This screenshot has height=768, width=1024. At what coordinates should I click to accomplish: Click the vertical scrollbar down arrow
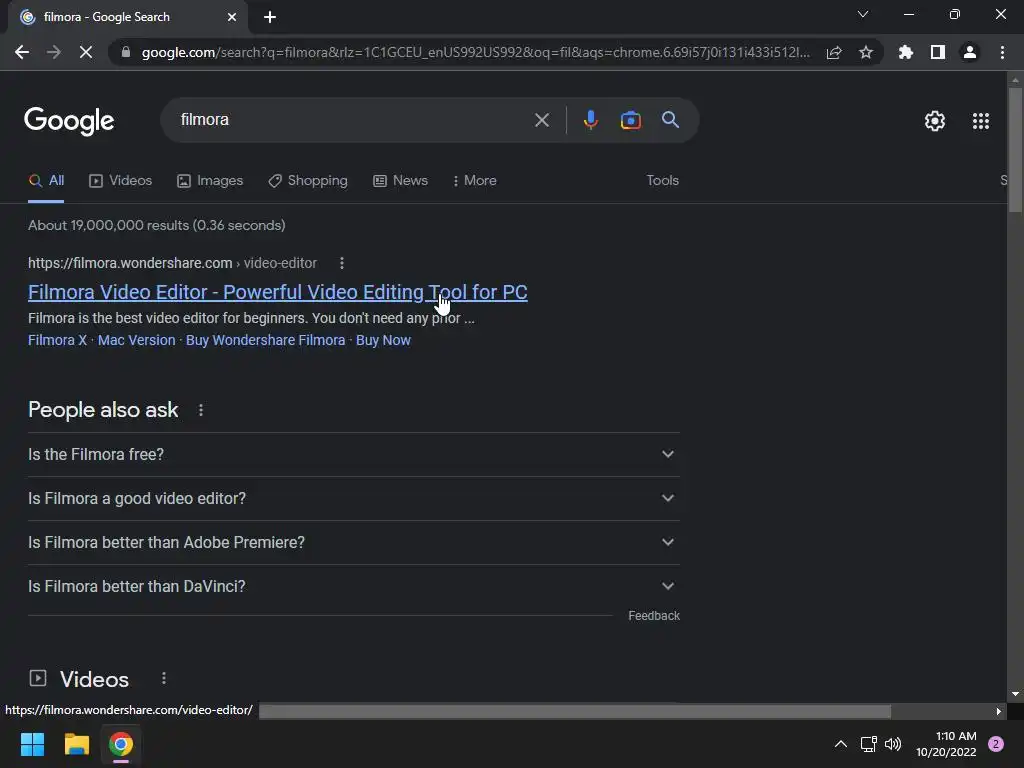click(x=1015, y=694)
